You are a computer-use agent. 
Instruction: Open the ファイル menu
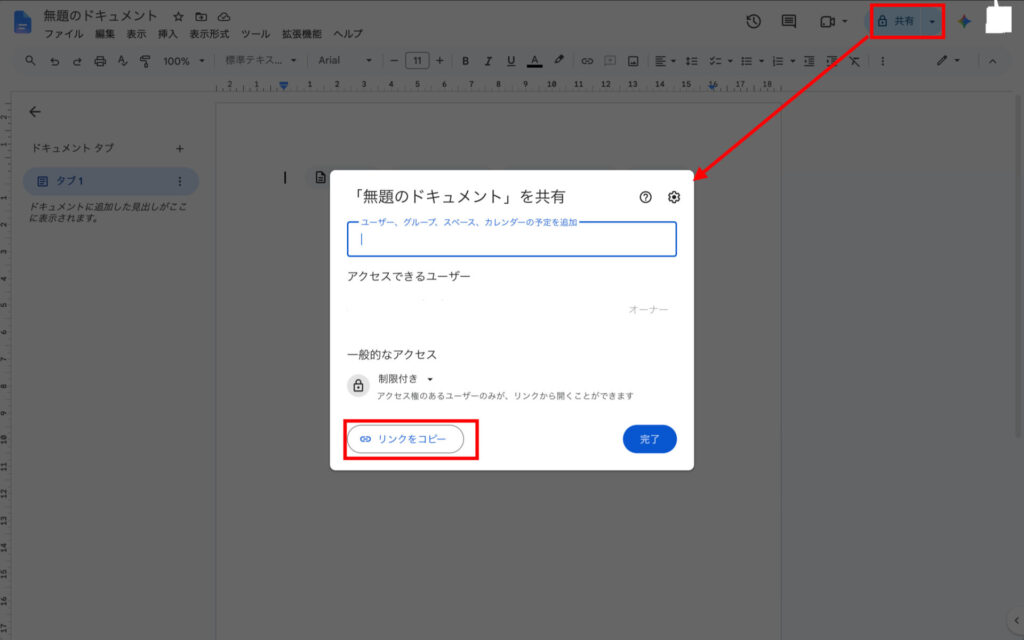[63, 34]
